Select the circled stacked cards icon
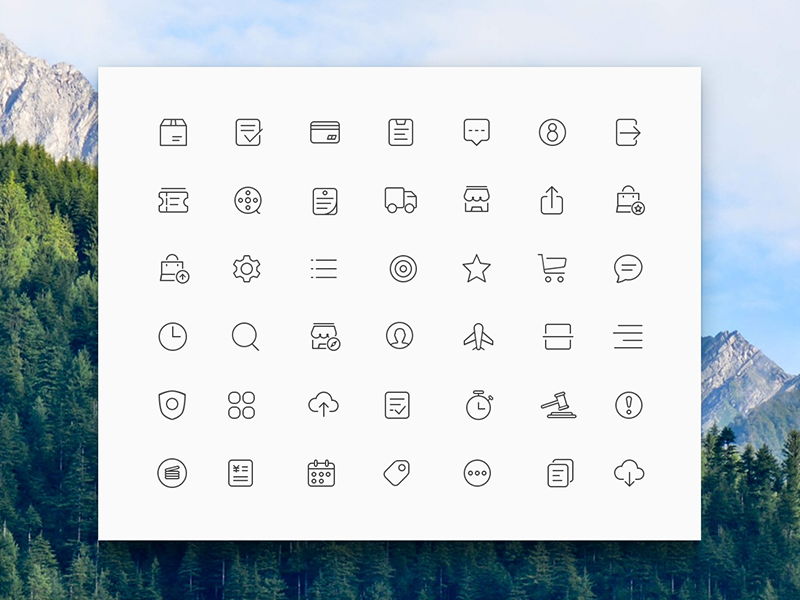 click(172, 473)
